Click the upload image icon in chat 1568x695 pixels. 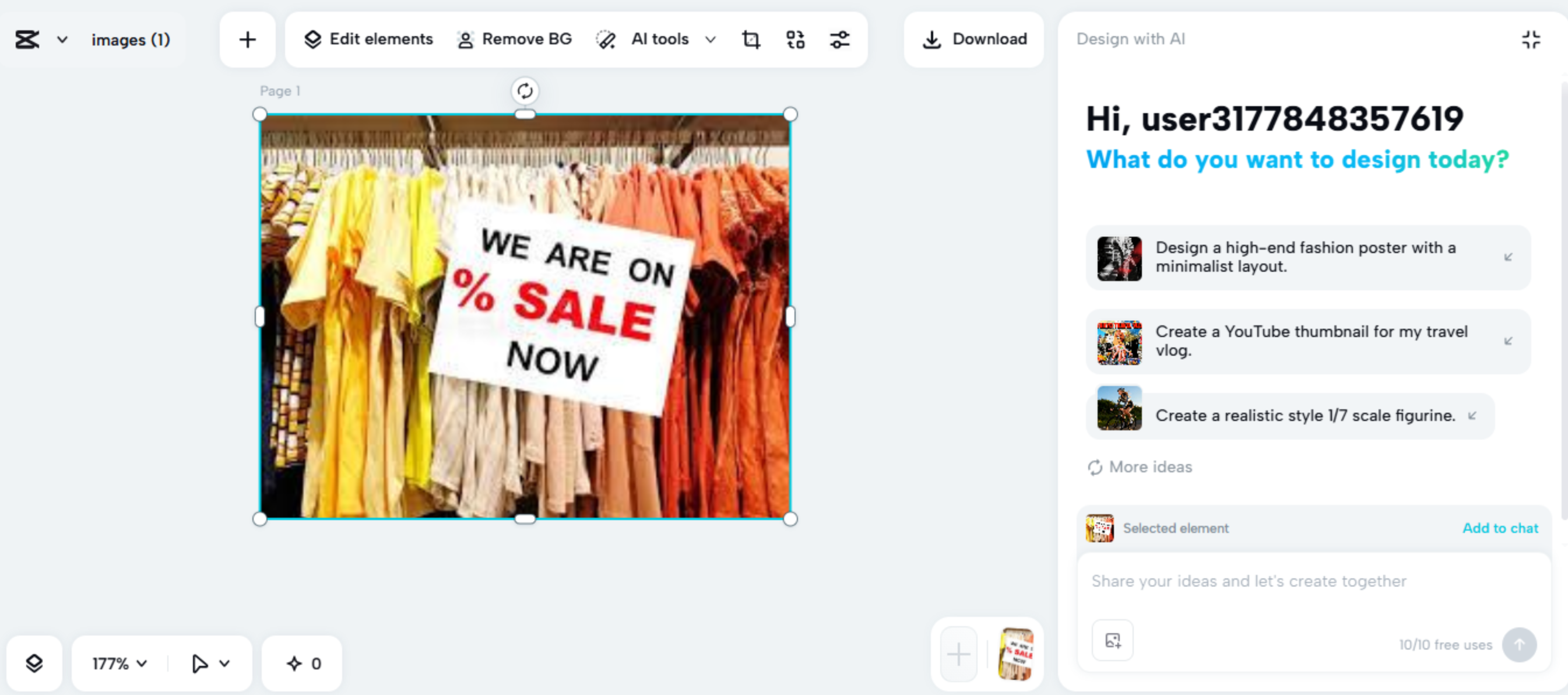(x=1112, y=640)
